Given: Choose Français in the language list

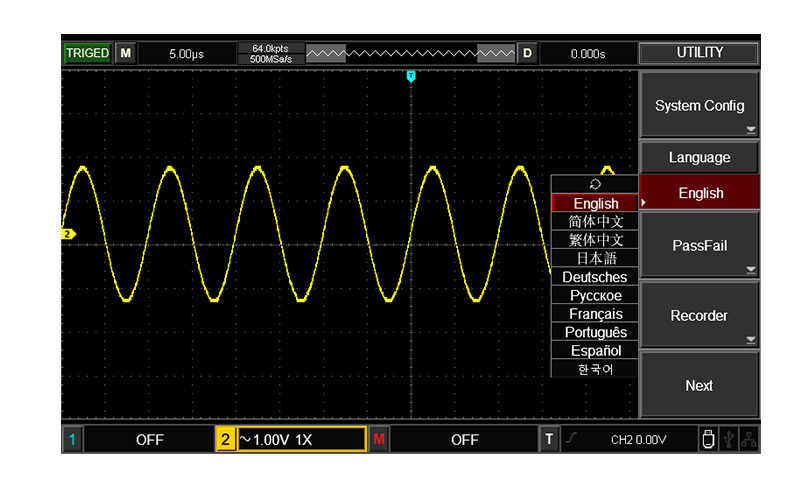Looking at the screenshot, I should pyautogui.click(x=595, y=314).
